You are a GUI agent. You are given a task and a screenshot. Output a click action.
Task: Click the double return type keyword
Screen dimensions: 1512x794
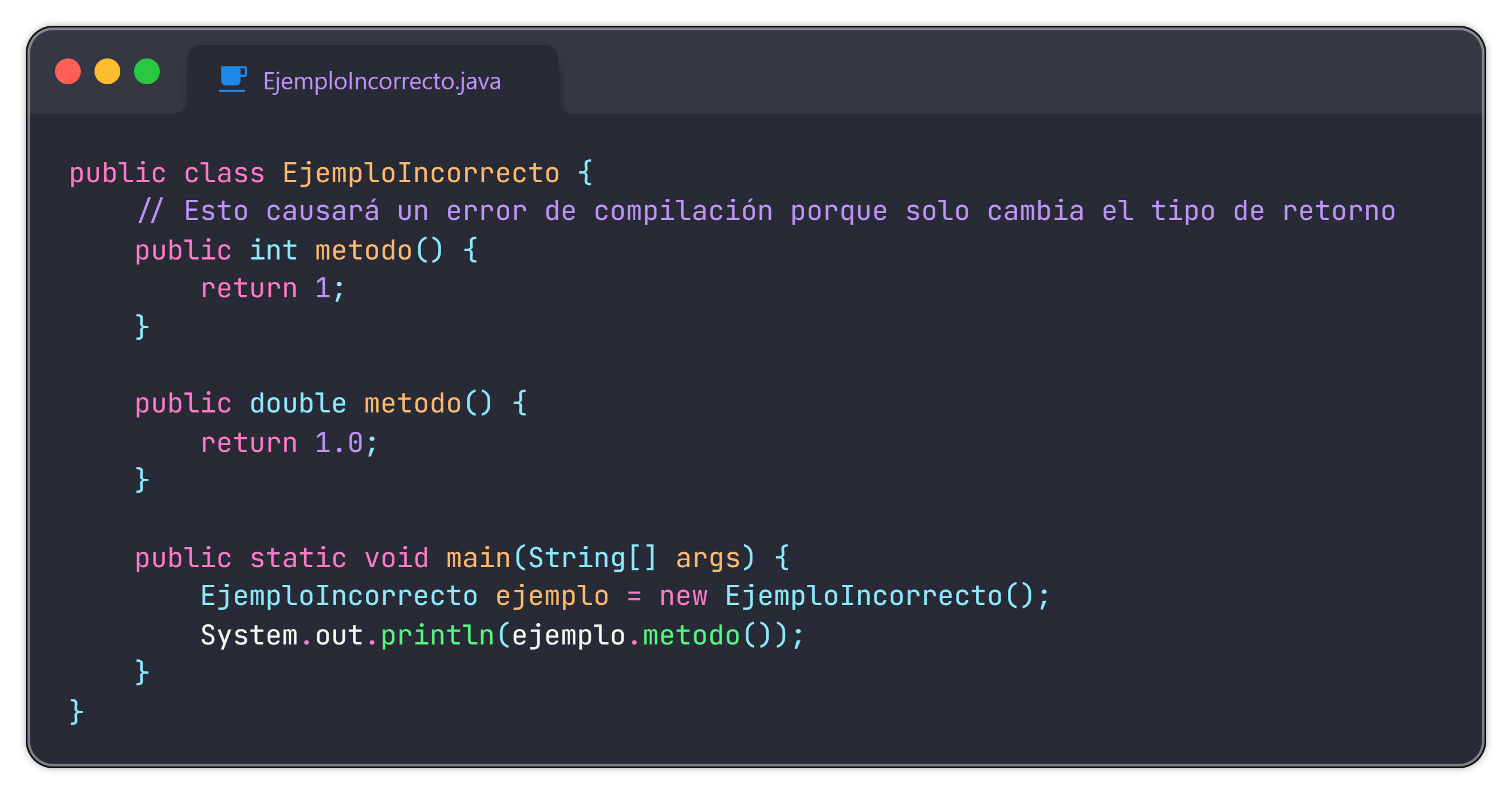point(298,404)
